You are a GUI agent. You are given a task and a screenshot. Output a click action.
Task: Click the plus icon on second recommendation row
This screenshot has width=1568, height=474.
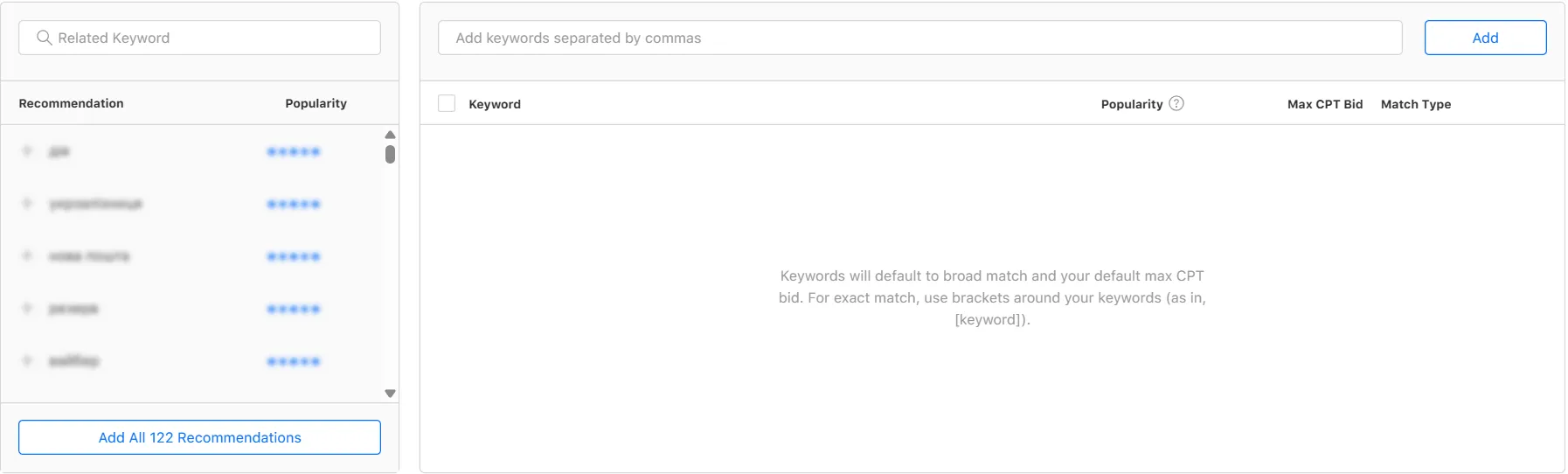(x=27, y=204)
